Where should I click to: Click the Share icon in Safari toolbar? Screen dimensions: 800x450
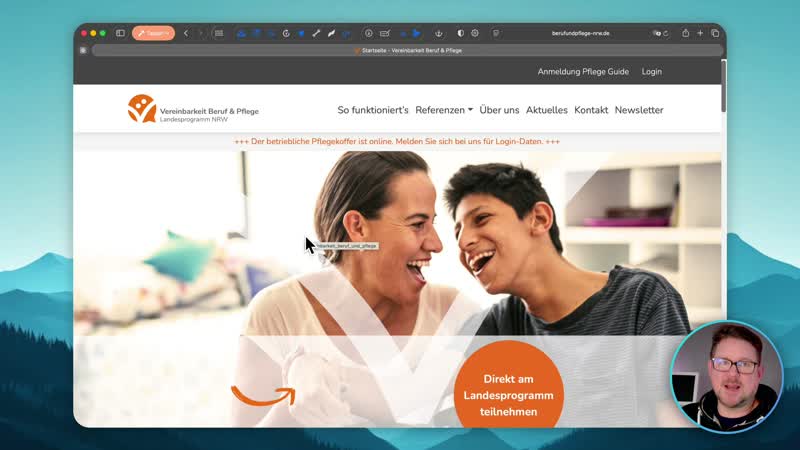[685, 33]
